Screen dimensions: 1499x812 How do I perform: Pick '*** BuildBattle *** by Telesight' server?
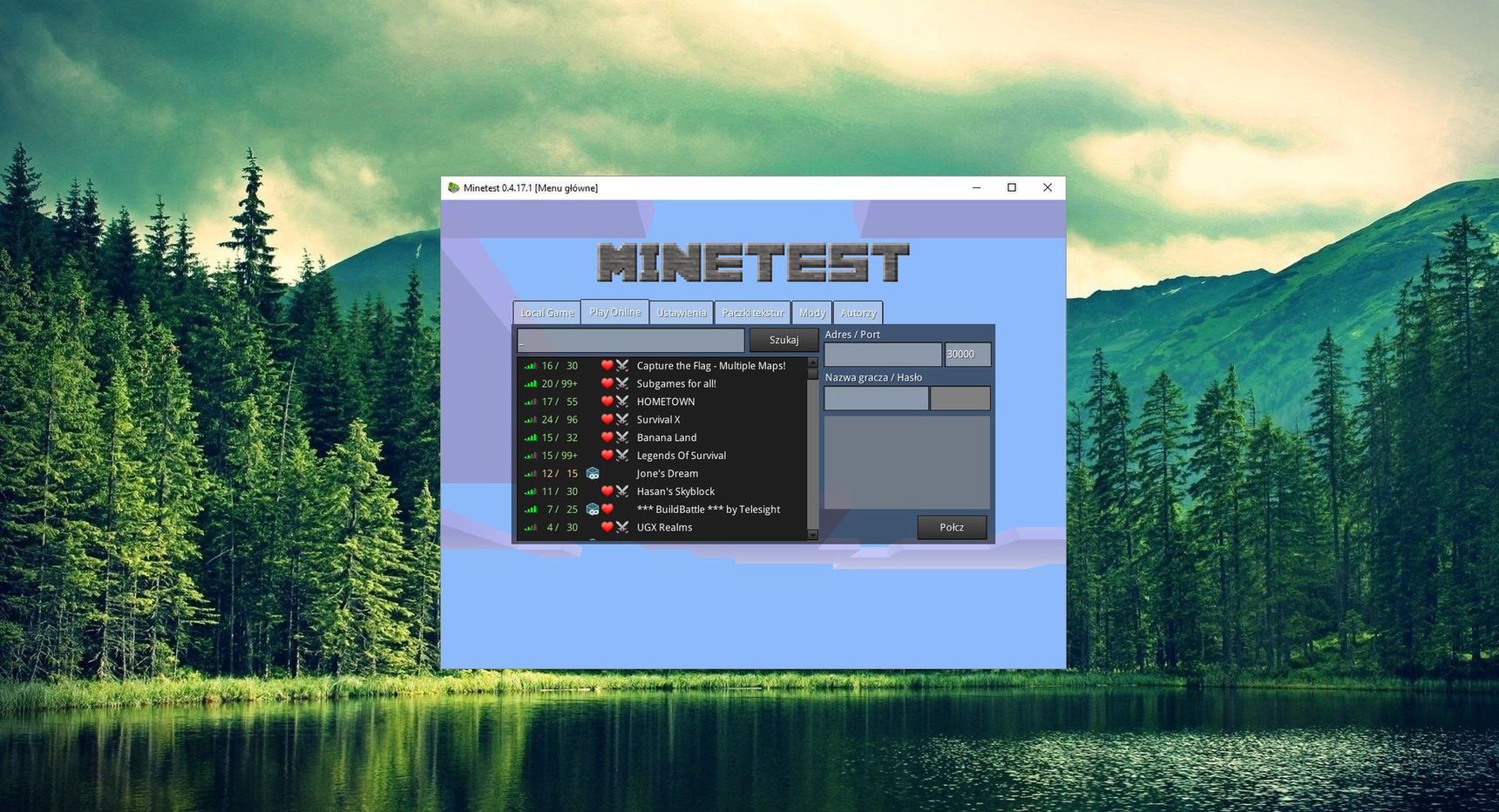(x=708, y=509)
